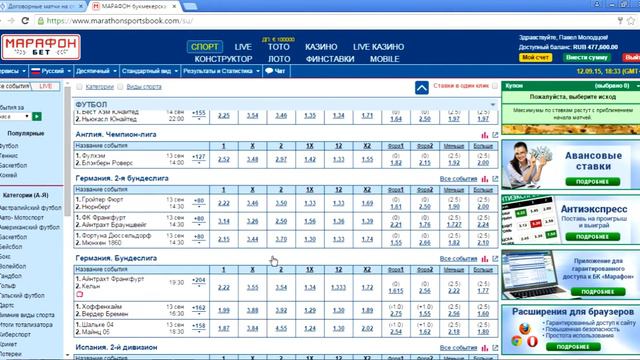This screenshot has height=360, width=640.
Task: Open Киберспорт category in sidebar
Action: (x=15, y=334)
